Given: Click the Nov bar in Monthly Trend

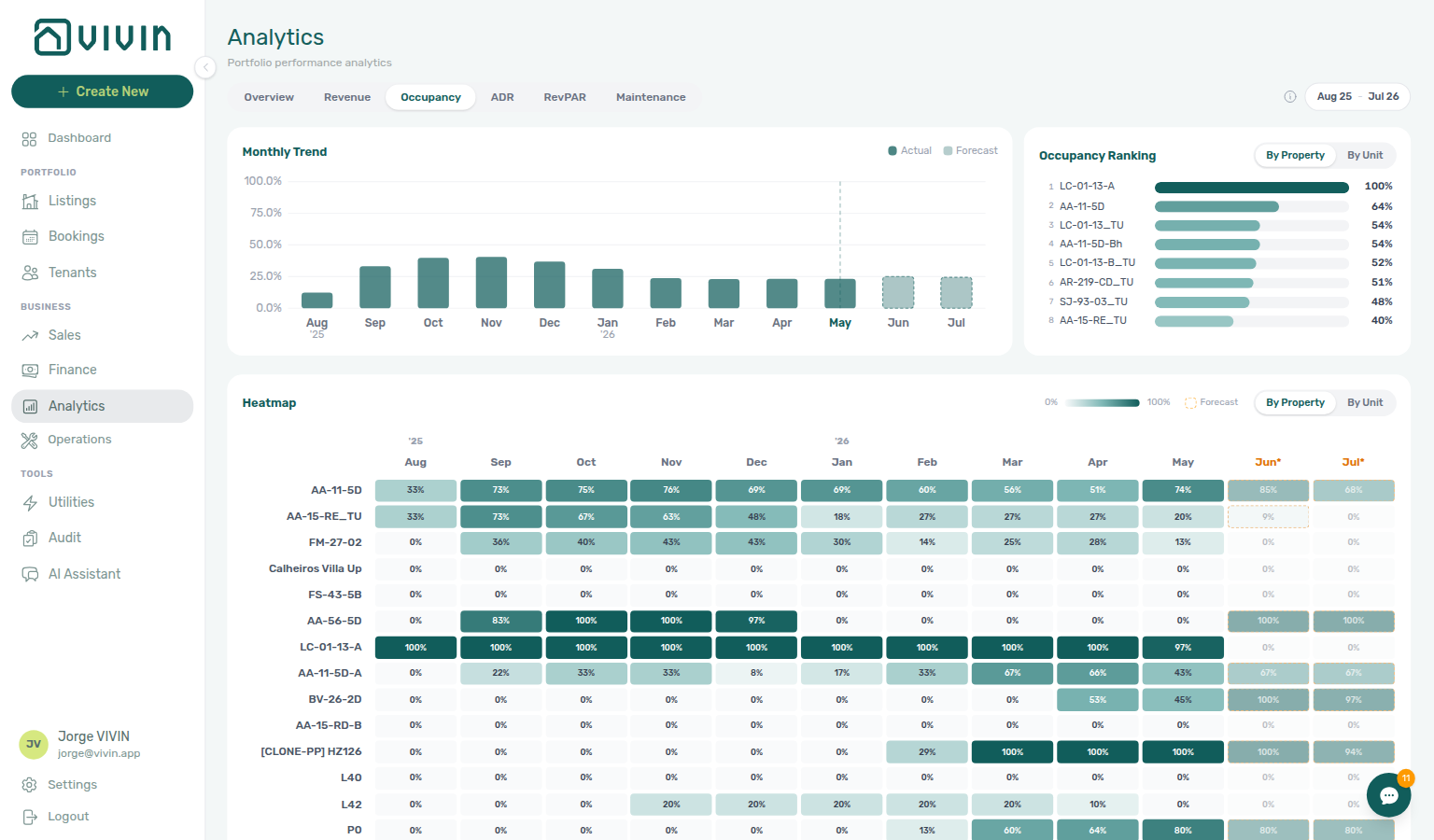Looking at the screenshot, I should [491, 282].
